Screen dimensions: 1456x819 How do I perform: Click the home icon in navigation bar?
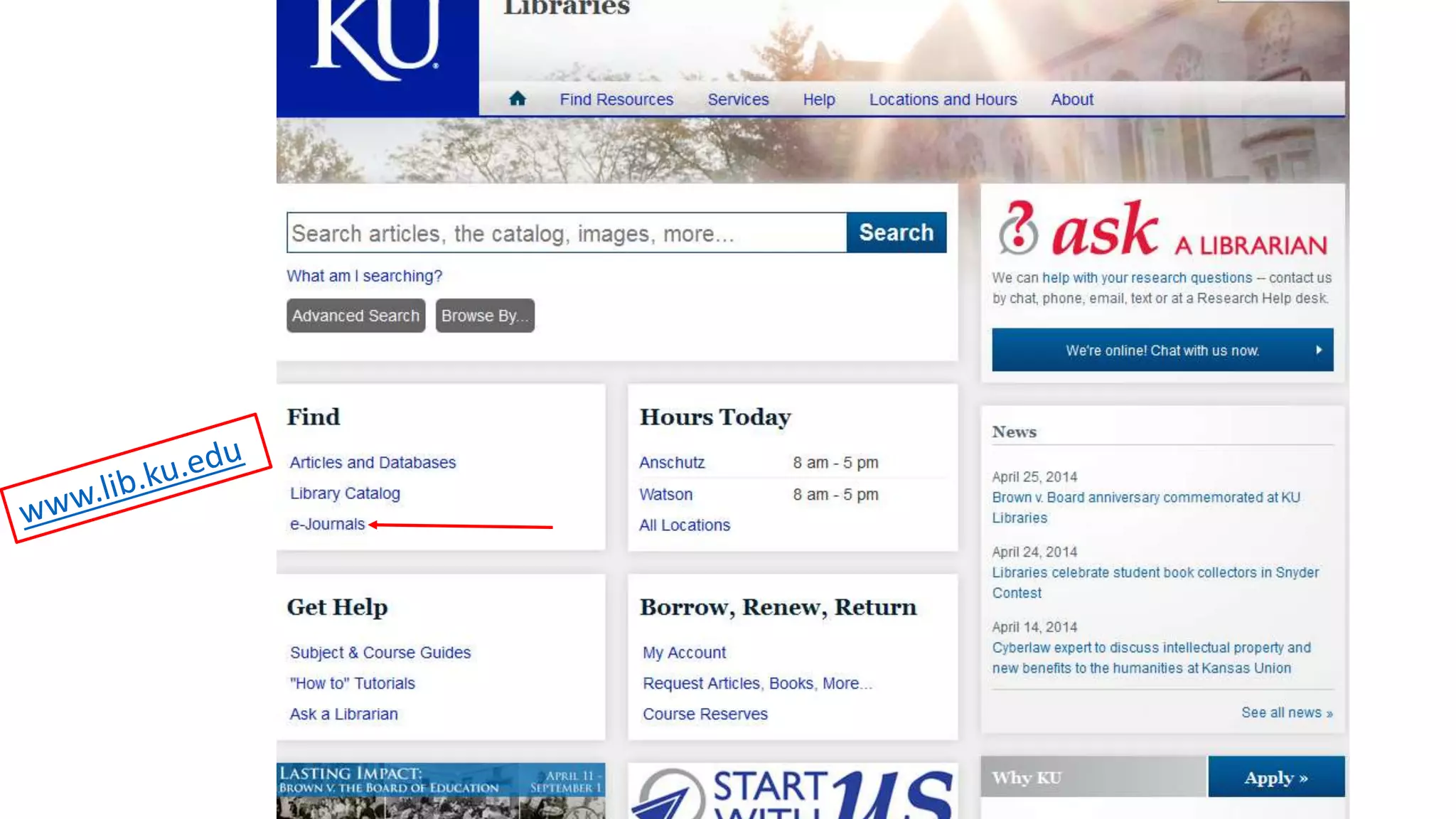click(x=517, y=99)
